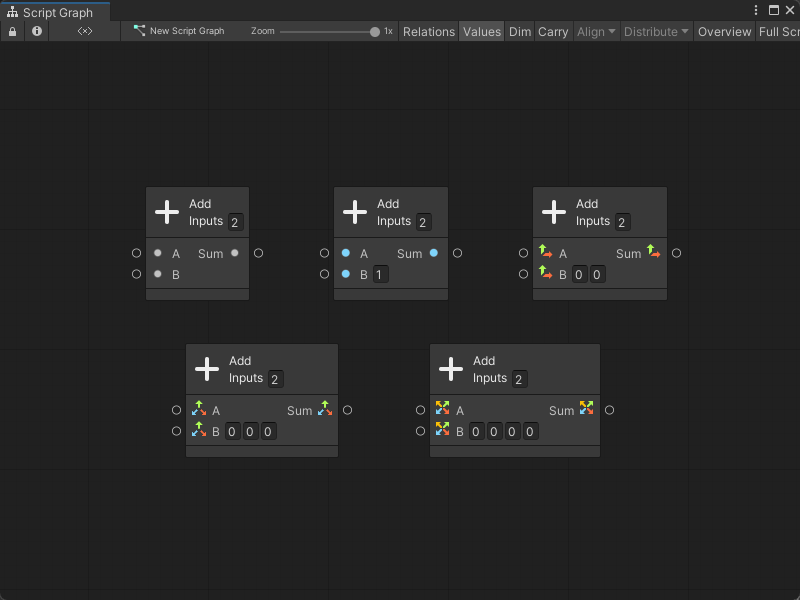Open the Distribute dropdown
This screenshot has height=600, width=800.
(x=655, y=31)
